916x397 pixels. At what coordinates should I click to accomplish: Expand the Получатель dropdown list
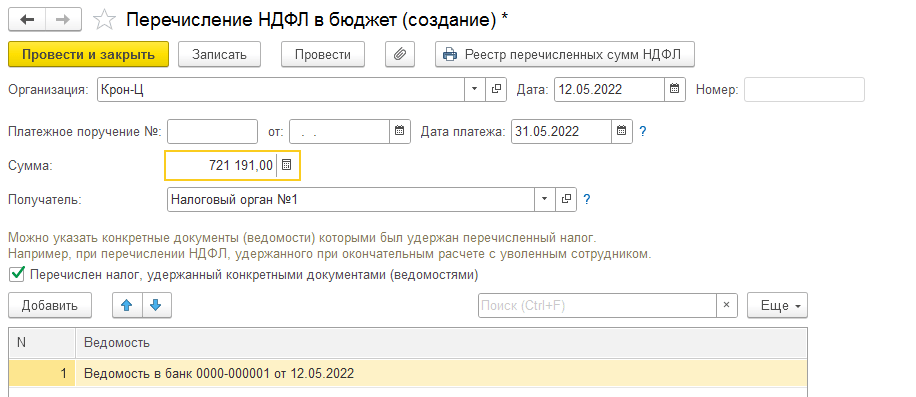pyautogui.click(x=544, y=199)
